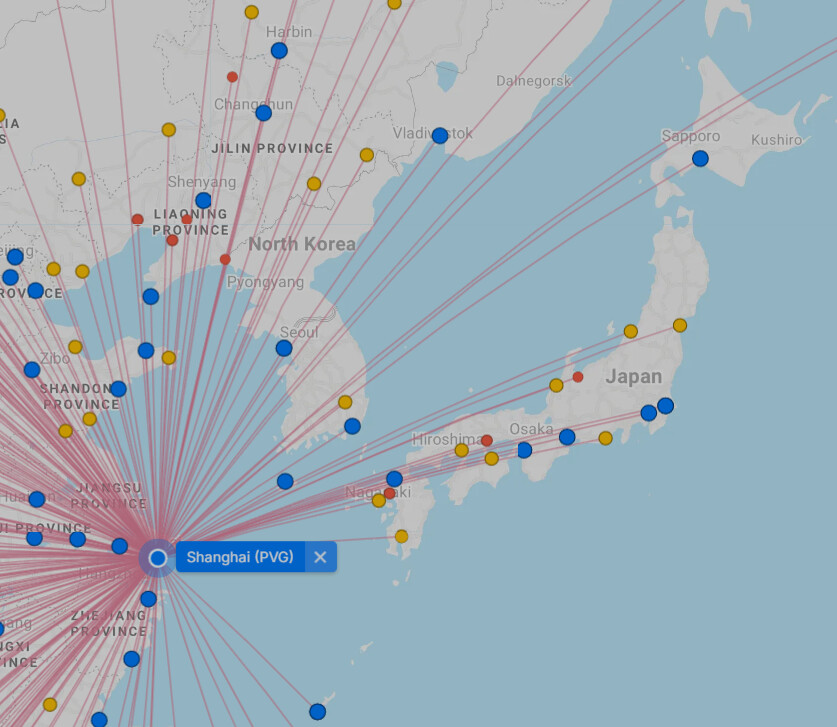Click the Shanghai (PVG) label button

240,557
